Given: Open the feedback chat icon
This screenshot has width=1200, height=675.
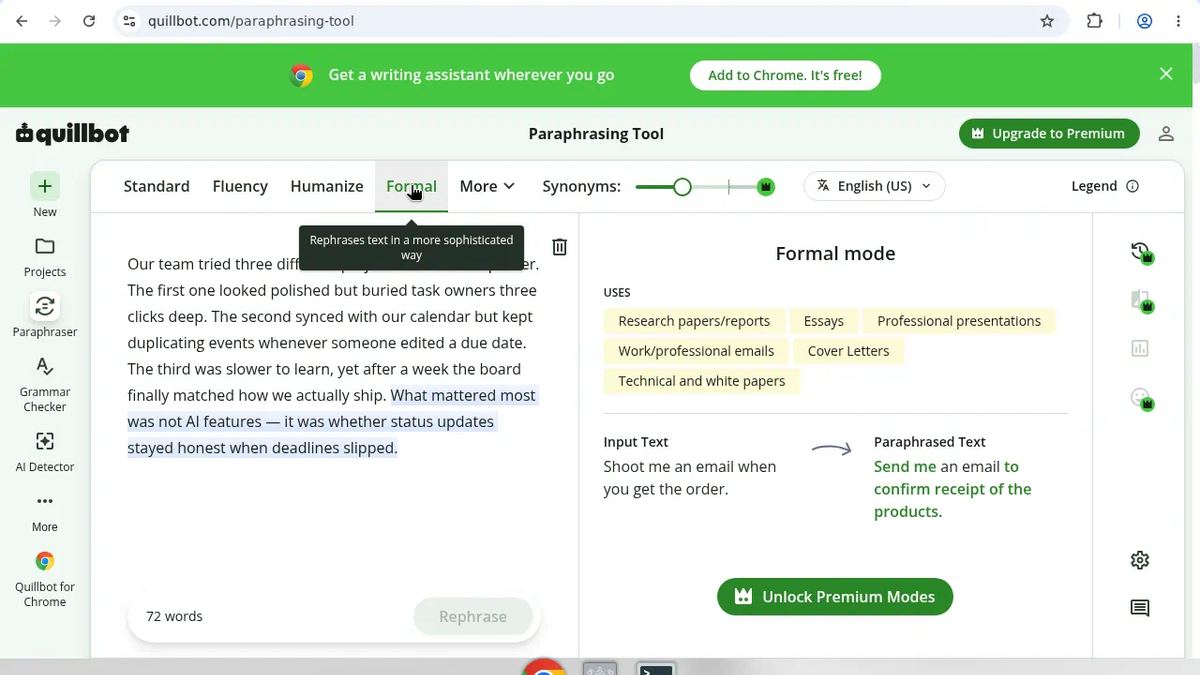Looking at the screenshot, I should pyautogui.click(x=1140, y=608).
